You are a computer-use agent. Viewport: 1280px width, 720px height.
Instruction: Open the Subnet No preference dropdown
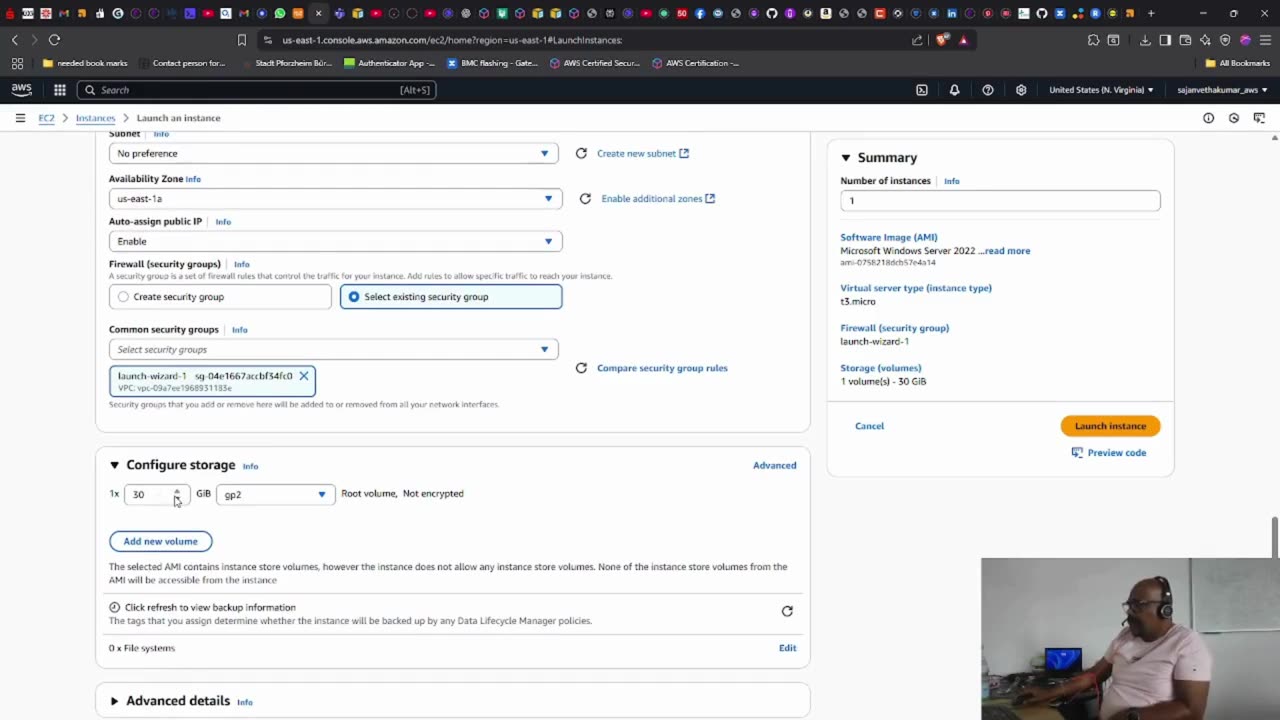coord(334,153)
